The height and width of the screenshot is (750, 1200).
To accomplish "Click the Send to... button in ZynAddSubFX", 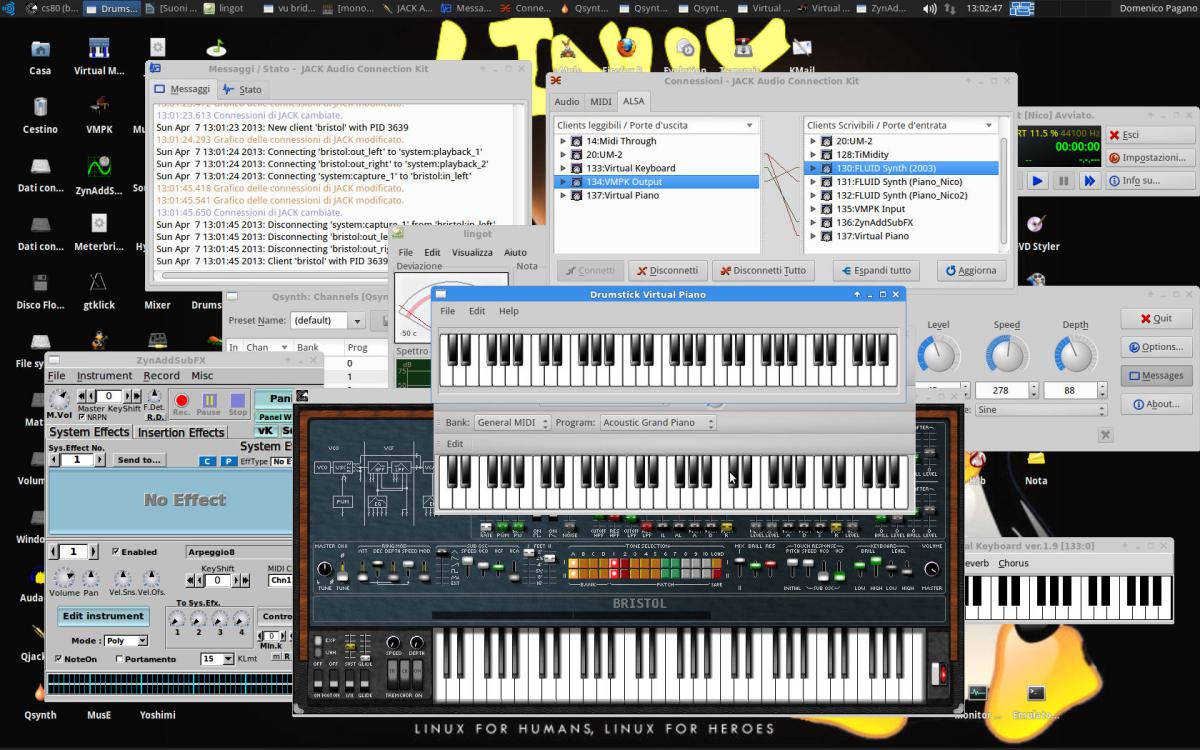I will [x=139, y=460].
